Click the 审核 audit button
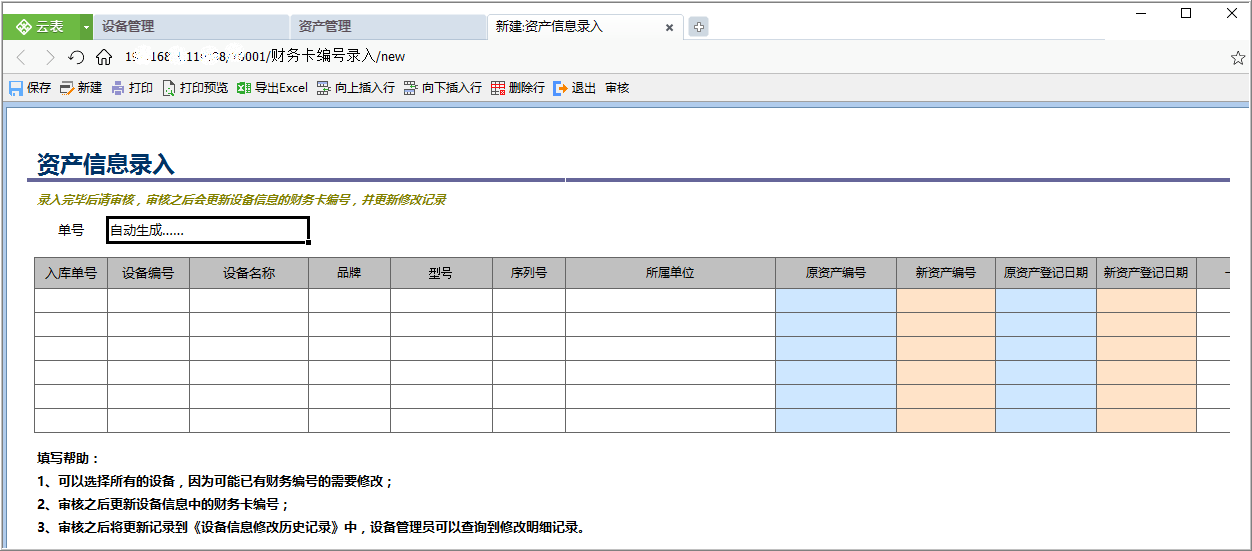This screenshot has height=551, width=1252. 617,88
